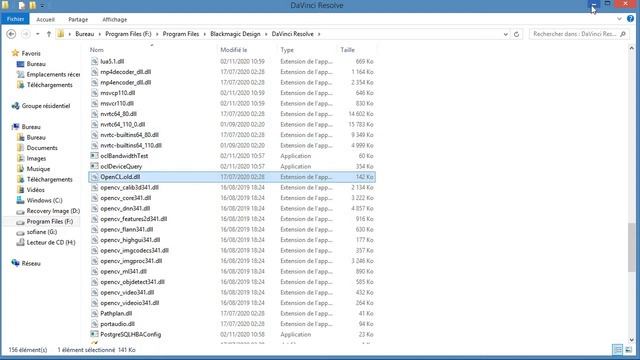The height and width of the screenshot is (360, 640).
Task: Select the OpenCL.old.dll file icon
Action: pyautogui.click(x=94, y=177)
